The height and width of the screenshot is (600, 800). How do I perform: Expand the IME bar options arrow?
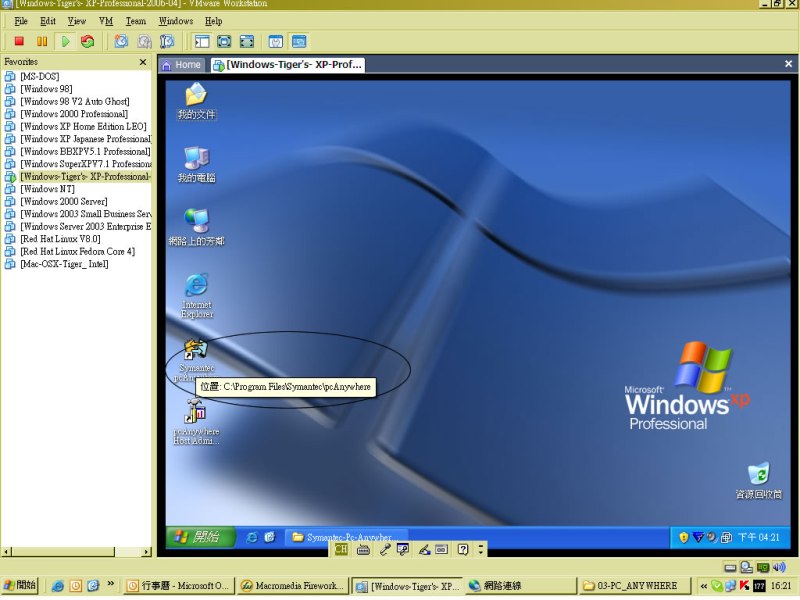(481, 549)
